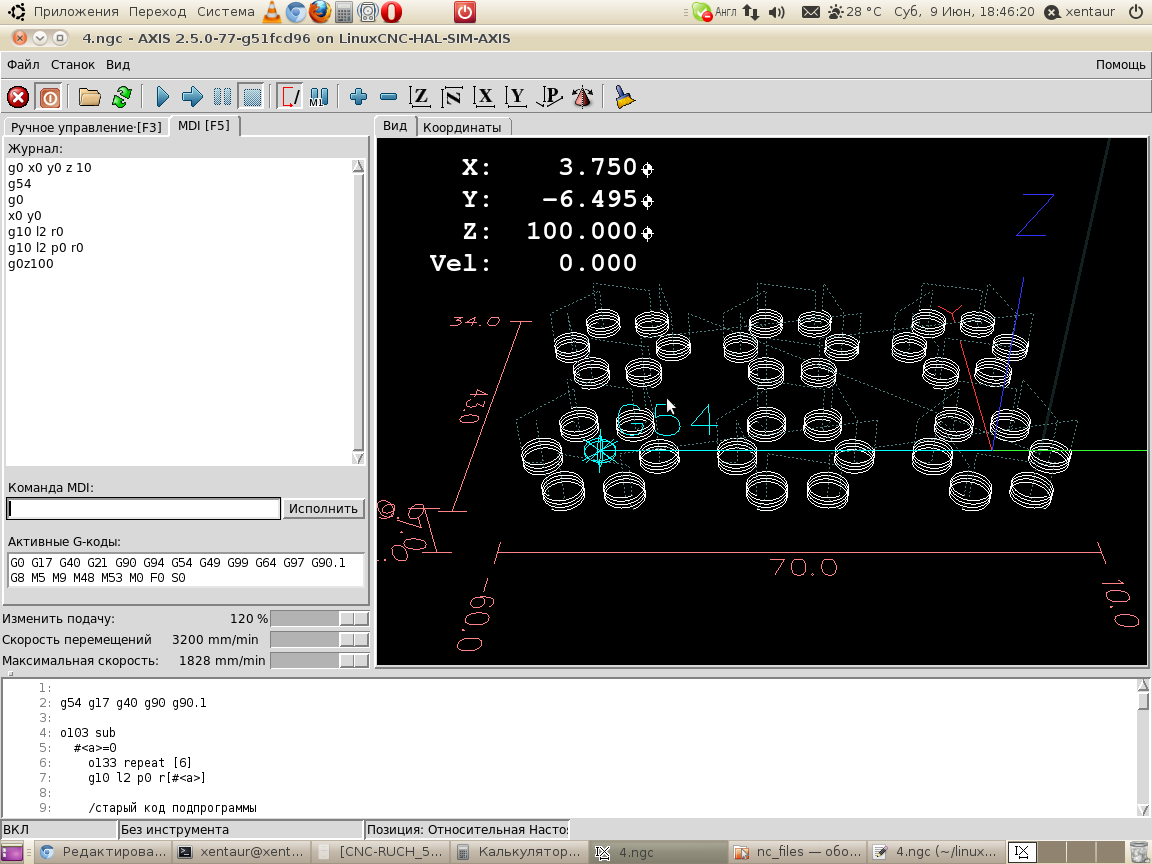Open the Координаты tab
The image size is (1152, 864).
pyautogui.click(x=461, y=127)
